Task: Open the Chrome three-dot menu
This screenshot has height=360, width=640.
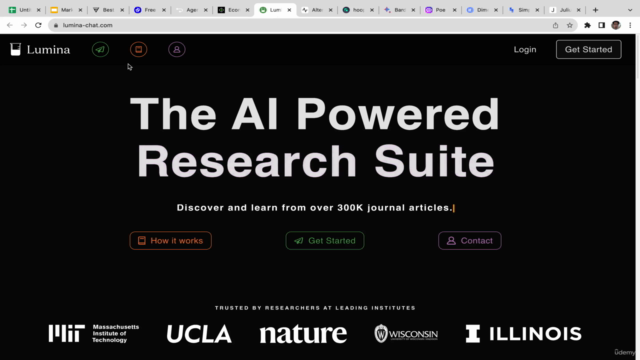Action: click(x=630, y=25)
